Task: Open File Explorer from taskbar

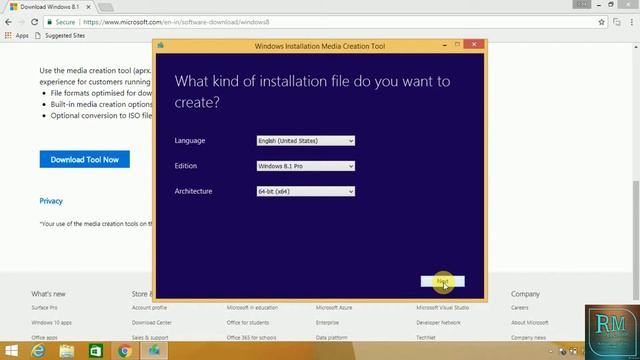Action: [x=67, y=351]
